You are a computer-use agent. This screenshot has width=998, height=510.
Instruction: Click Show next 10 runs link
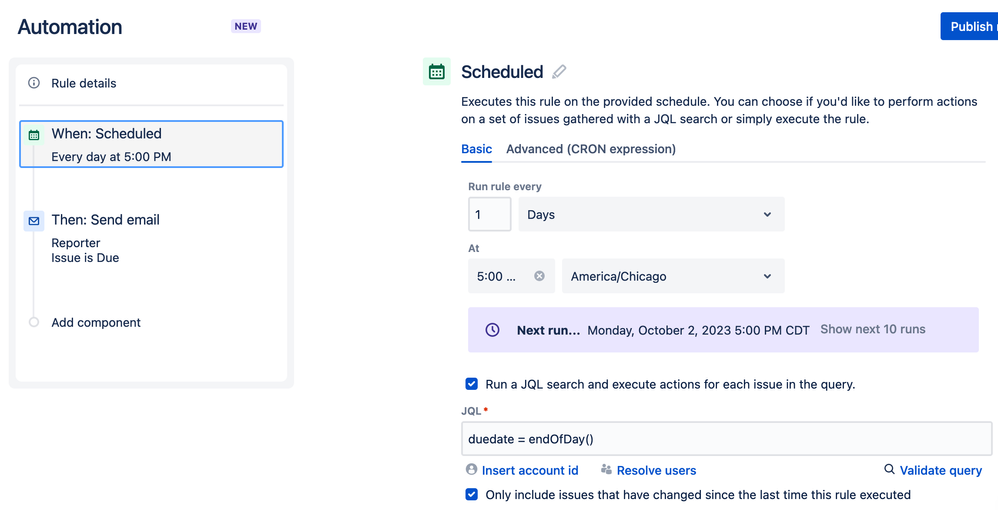pos(873,329)
